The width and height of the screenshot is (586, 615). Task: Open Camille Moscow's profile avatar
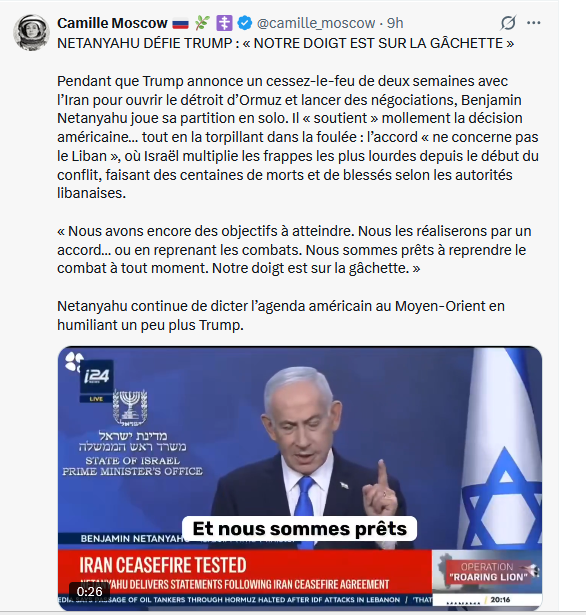point(31,33)
